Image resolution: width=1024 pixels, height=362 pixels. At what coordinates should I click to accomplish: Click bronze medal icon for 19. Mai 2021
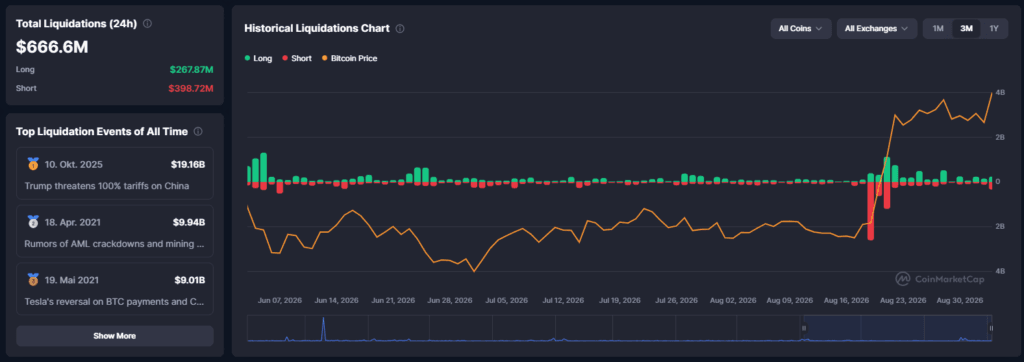33,280
